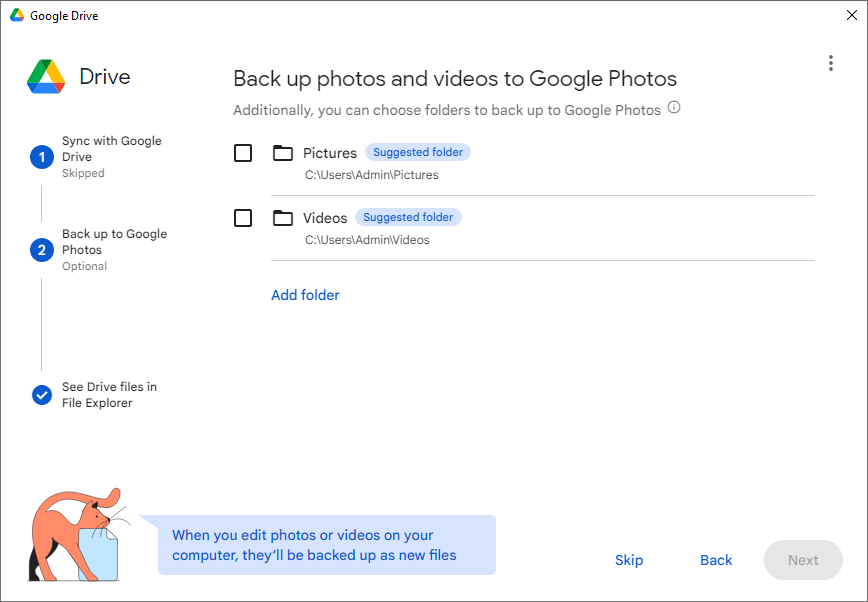868x602 pixels.
Task: Select See Drive files in File Explorer
Action: [x=109, y=395]
